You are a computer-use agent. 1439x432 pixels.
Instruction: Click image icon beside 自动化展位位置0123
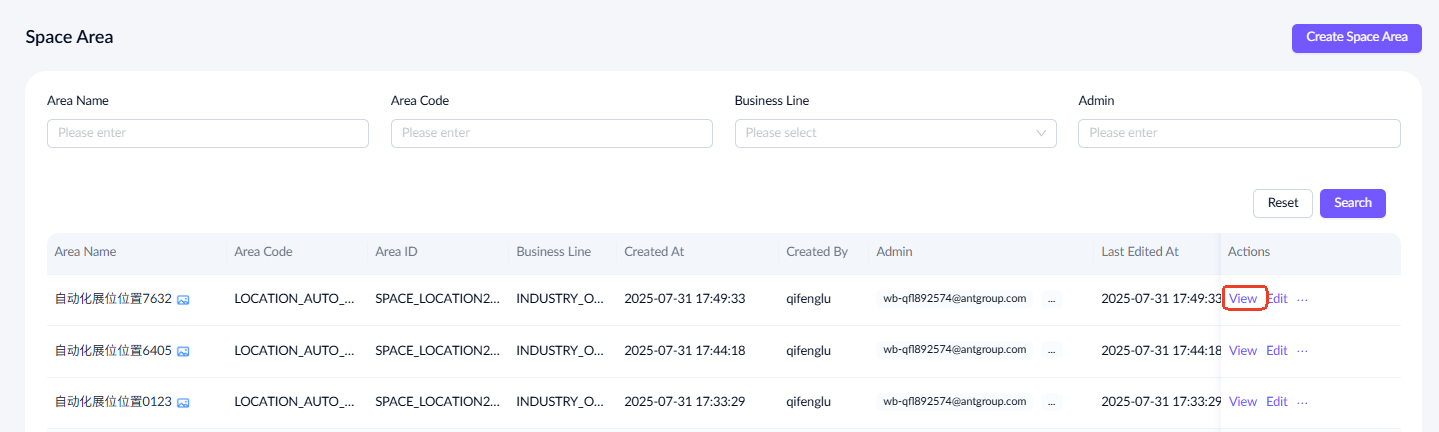tap(183, 403)
